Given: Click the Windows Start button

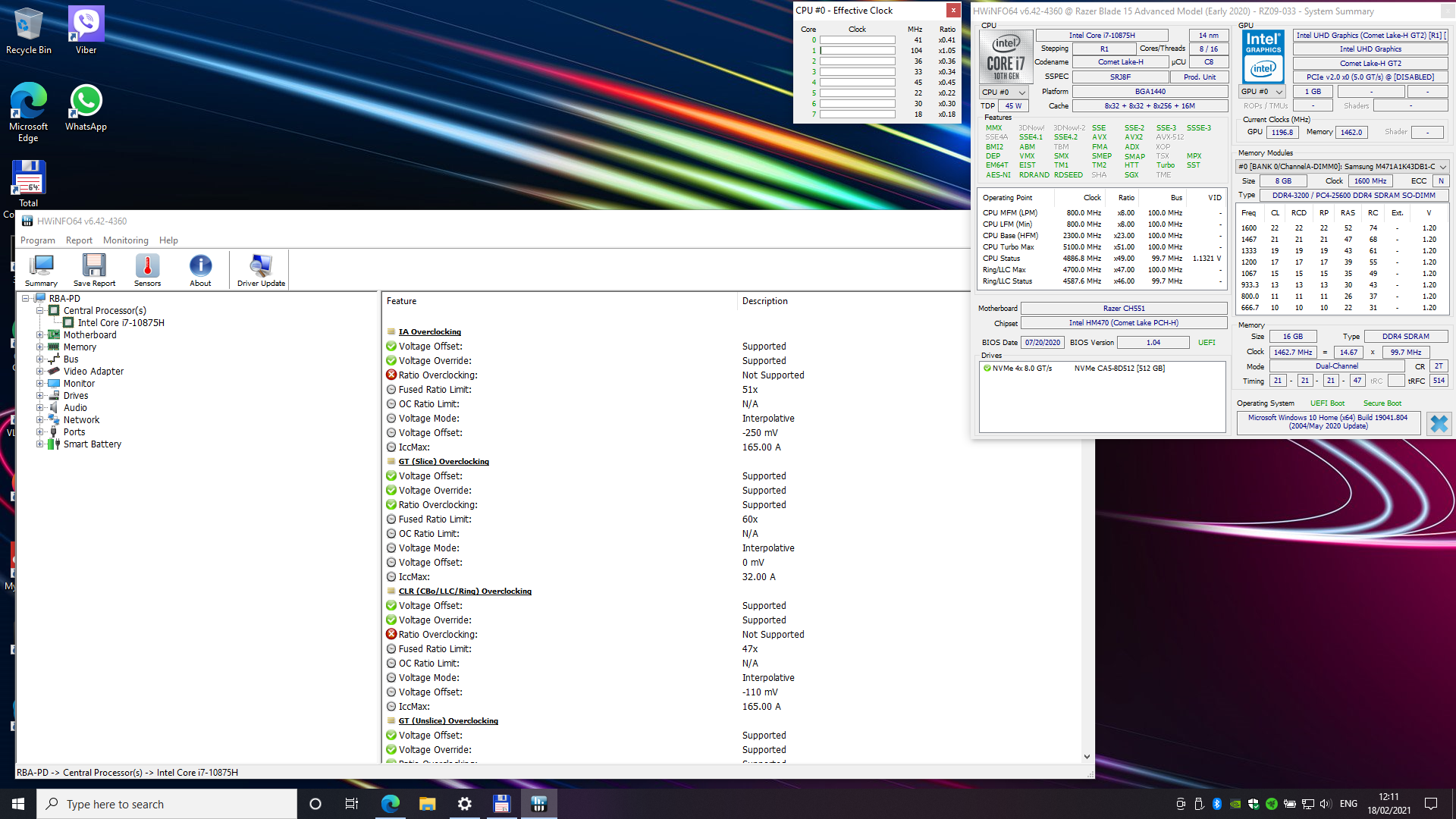Looking at the screenshot, I should click(18, 804).
